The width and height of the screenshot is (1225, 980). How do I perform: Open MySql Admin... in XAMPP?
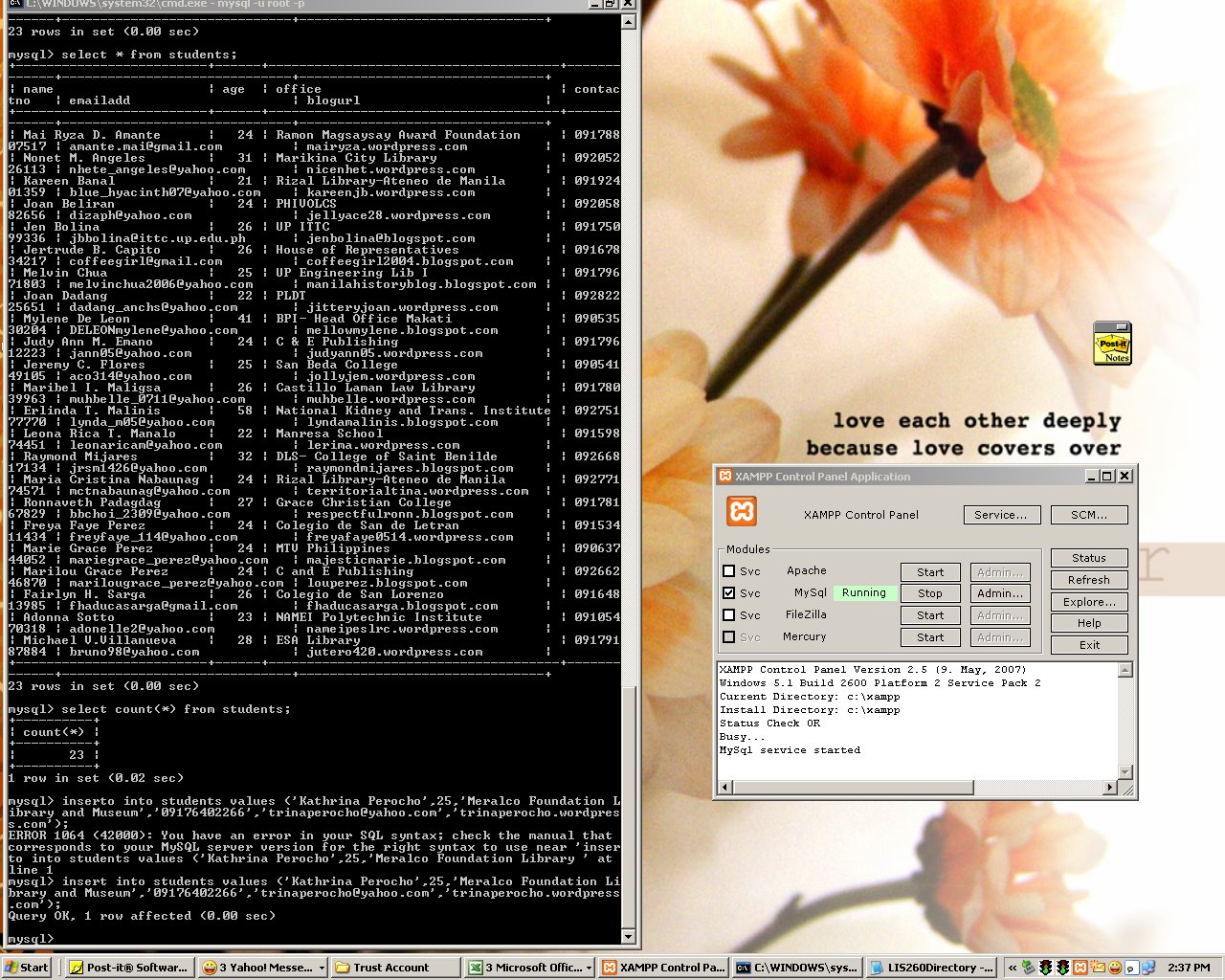1000,593
